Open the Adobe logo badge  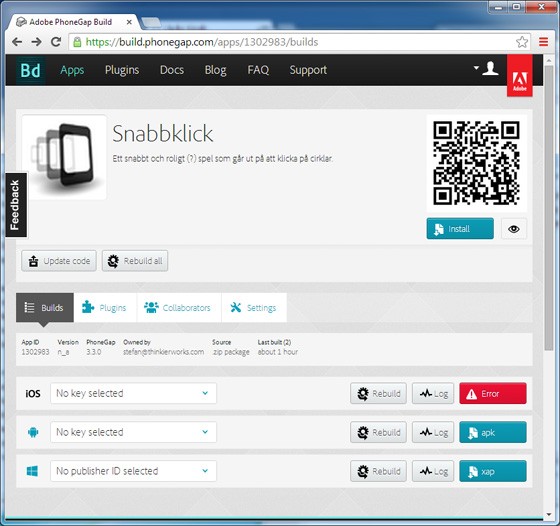click(520, 76)
